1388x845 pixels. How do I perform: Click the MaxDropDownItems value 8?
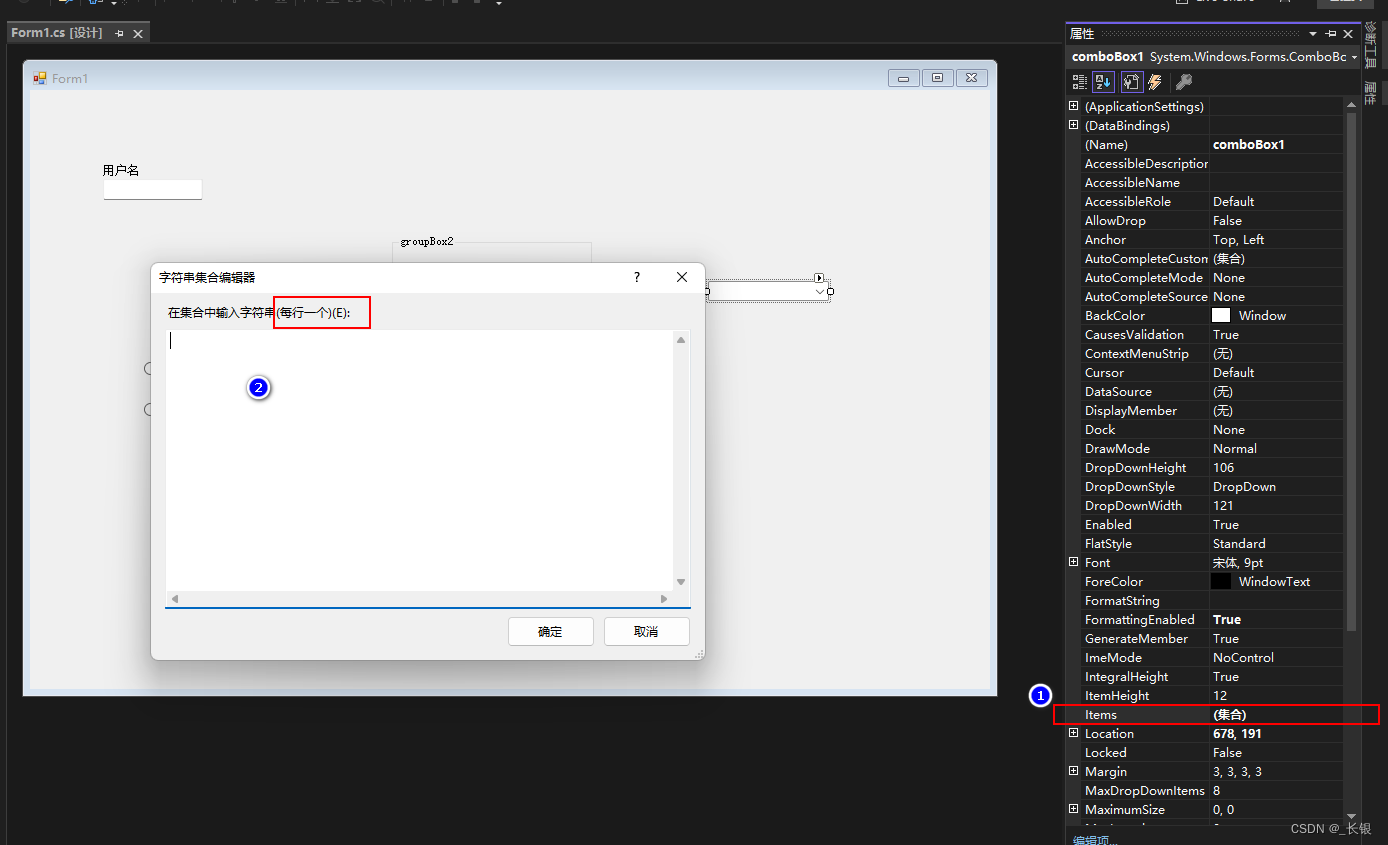point(1217,790)
